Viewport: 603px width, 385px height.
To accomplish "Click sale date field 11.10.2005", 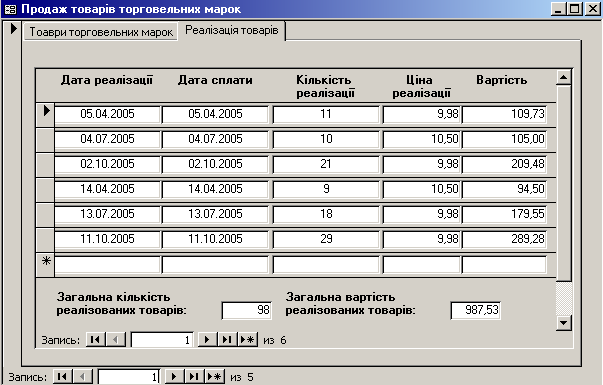I will (107, 239).
